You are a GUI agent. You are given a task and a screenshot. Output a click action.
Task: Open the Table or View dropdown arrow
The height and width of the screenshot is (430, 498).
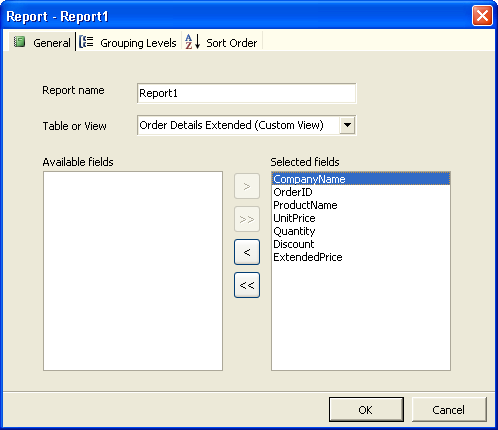click(x=347, y=125)
